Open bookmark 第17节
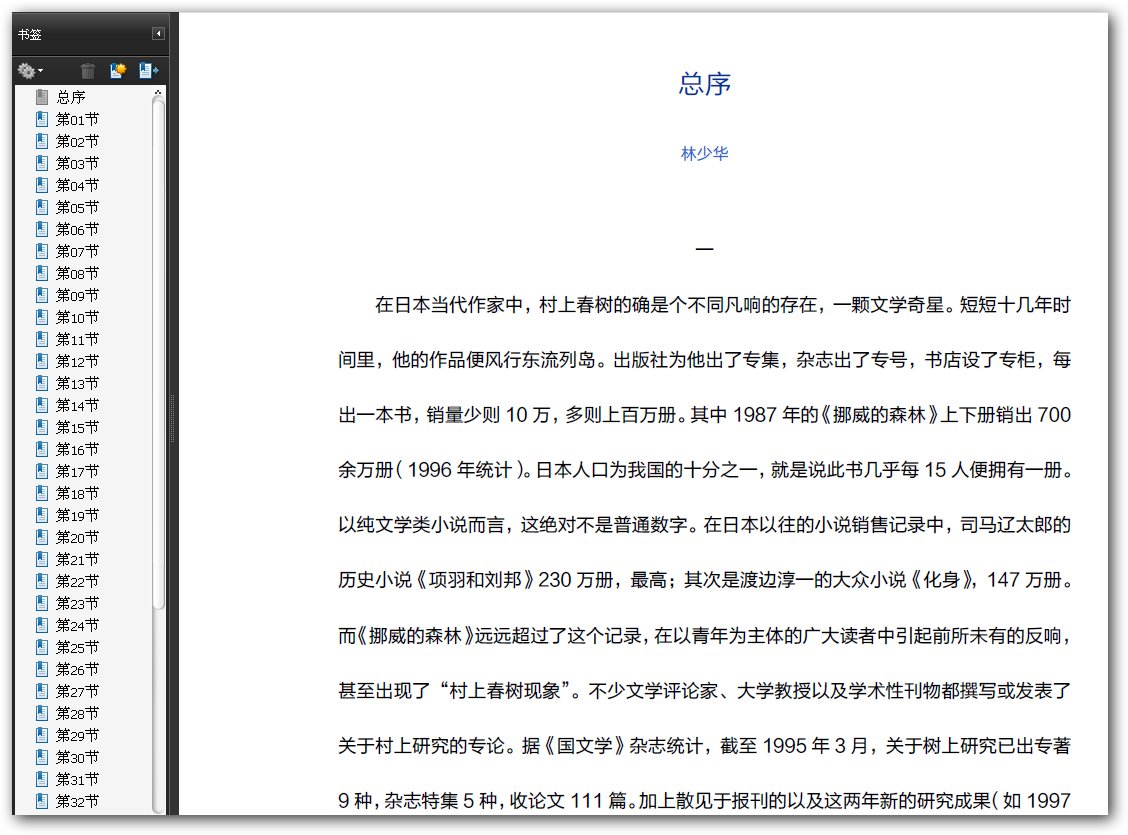The width and height of the screenshot is (1128, 835). (x=77, y=471)
